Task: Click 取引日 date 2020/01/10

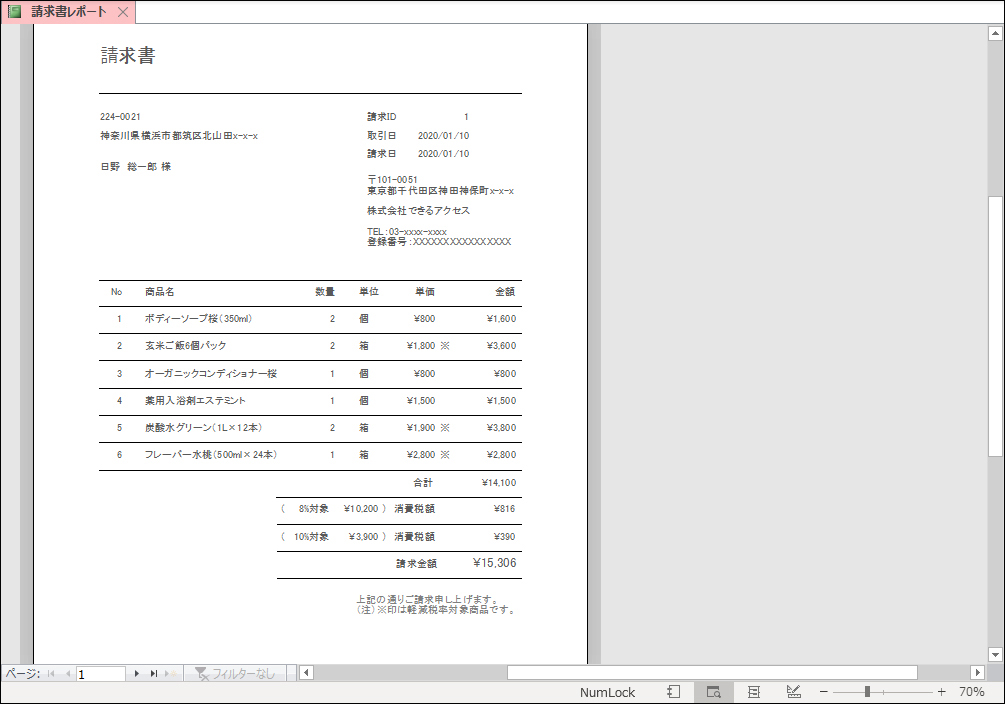Action: coord(444,136)
